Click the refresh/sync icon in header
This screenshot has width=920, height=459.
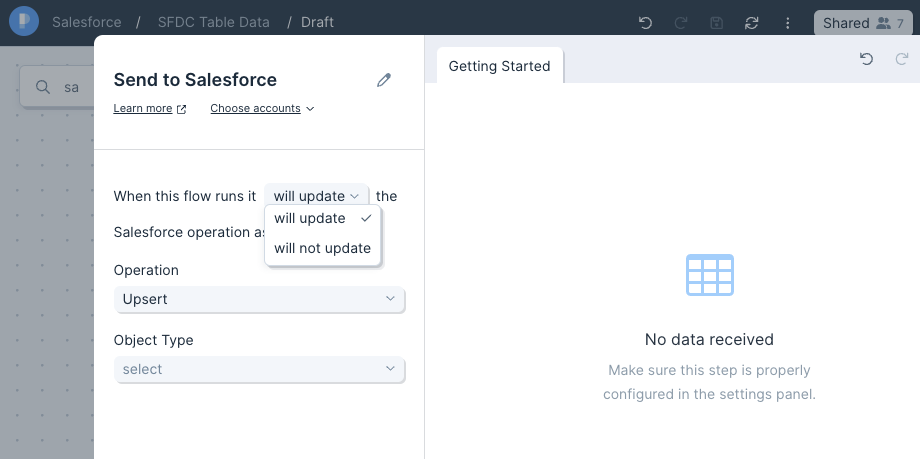pos(752,23)
